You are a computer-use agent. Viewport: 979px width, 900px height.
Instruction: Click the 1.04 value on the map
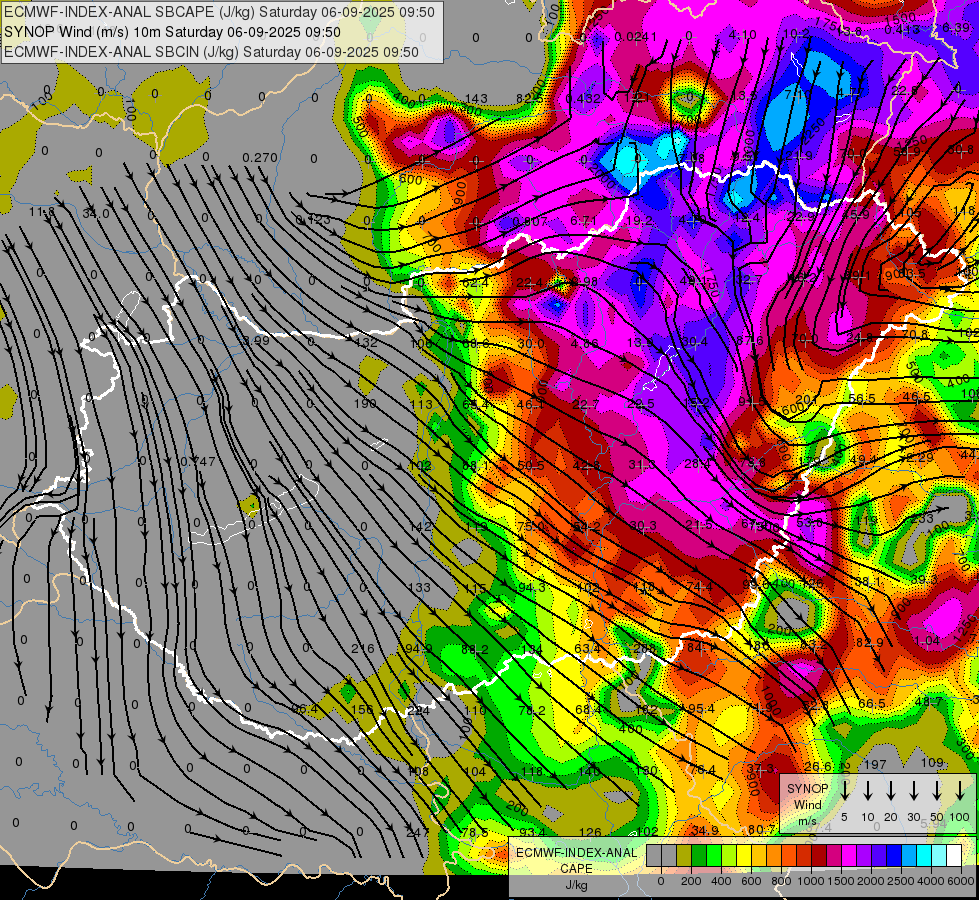[927, 641]
